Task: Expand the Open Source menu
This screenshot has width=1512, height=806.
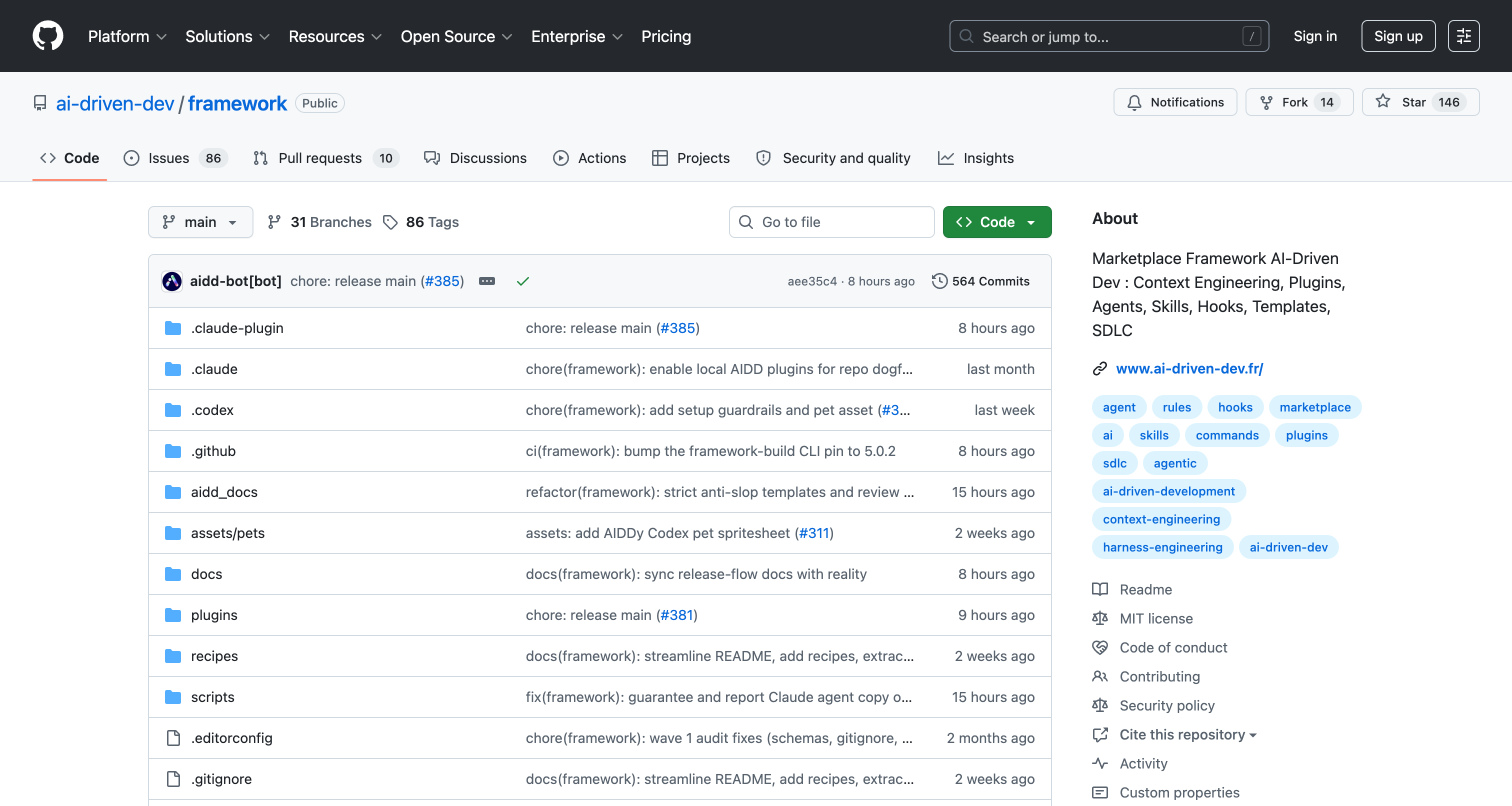Action: pos(456,36)
